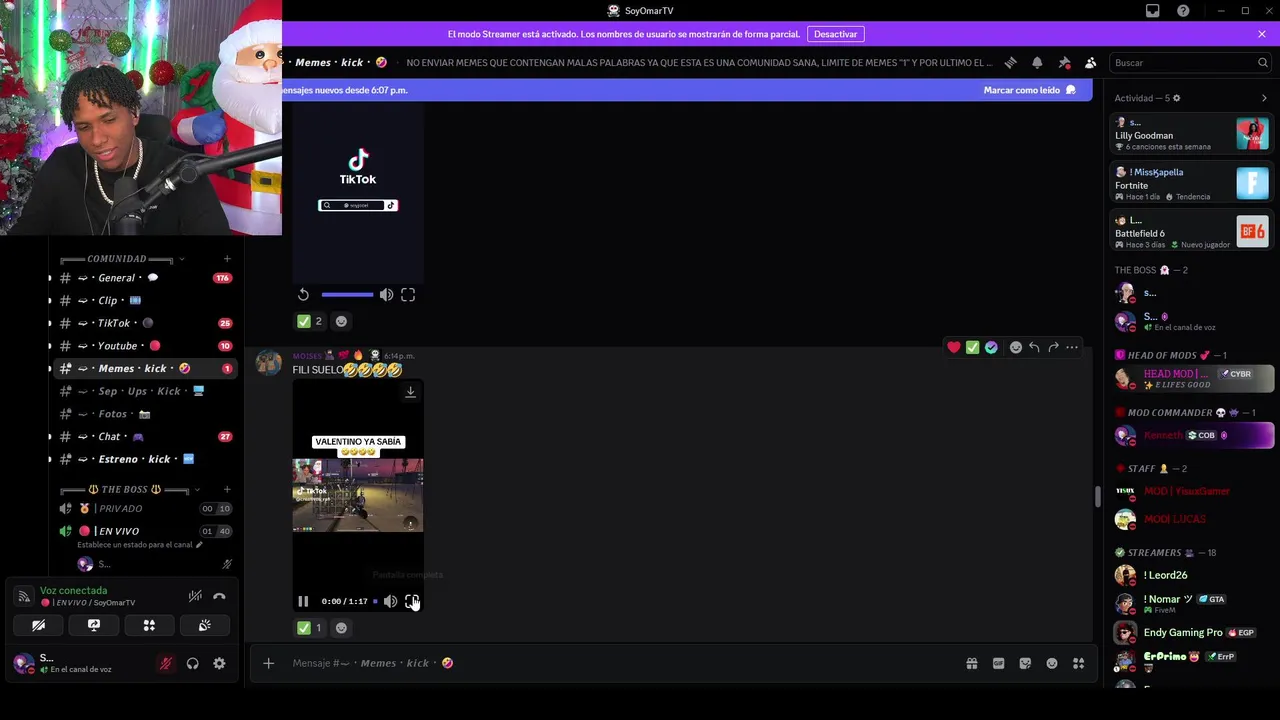Image resolution: width=1280 pixels, height=720 pixels.
Task: Edit voice channel status pencil icon
Action: [199, 545]
